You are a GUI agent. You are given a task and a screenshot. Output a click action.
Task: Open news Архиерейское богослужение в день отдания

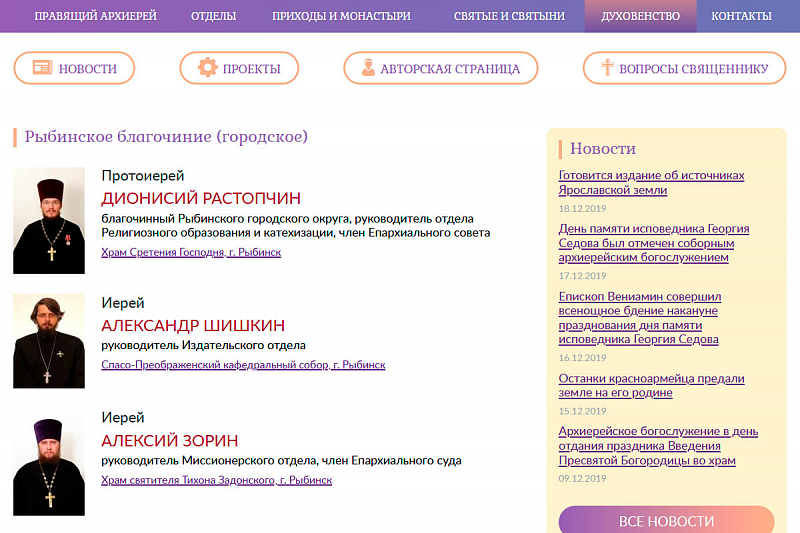click(658, 445)
